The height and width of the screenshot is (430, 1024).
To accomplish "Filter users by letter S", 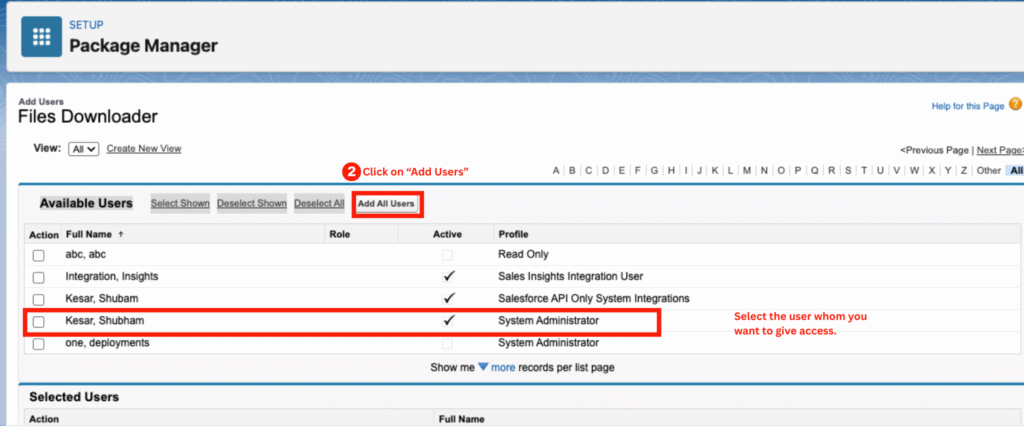I will coord(848,171).
